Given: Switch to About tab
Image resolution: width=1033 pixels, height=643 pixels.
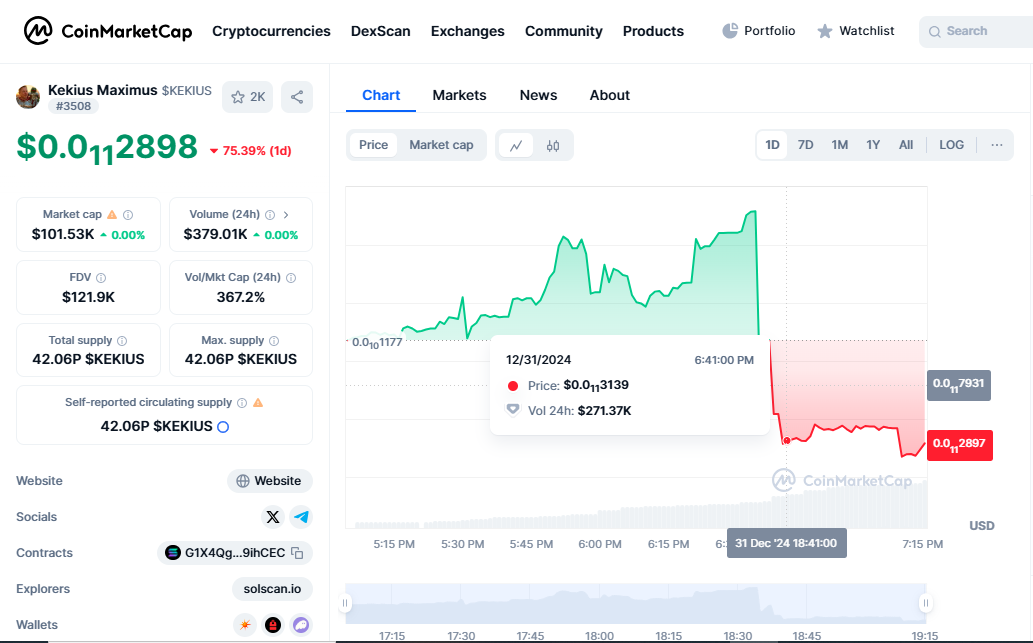Looking at the screenshot, I should (x=609, y=96).
